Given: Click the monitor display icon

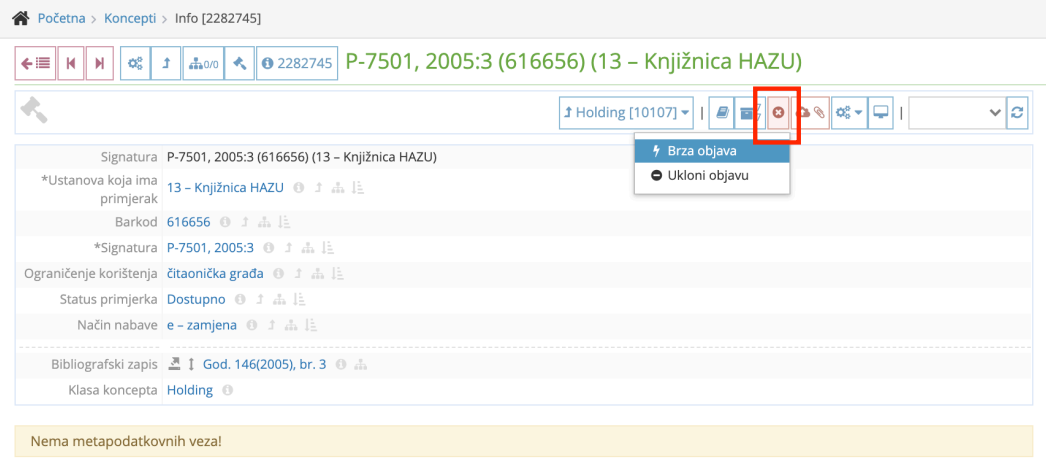Looking at the screenshot, I should tap(881, 113).
